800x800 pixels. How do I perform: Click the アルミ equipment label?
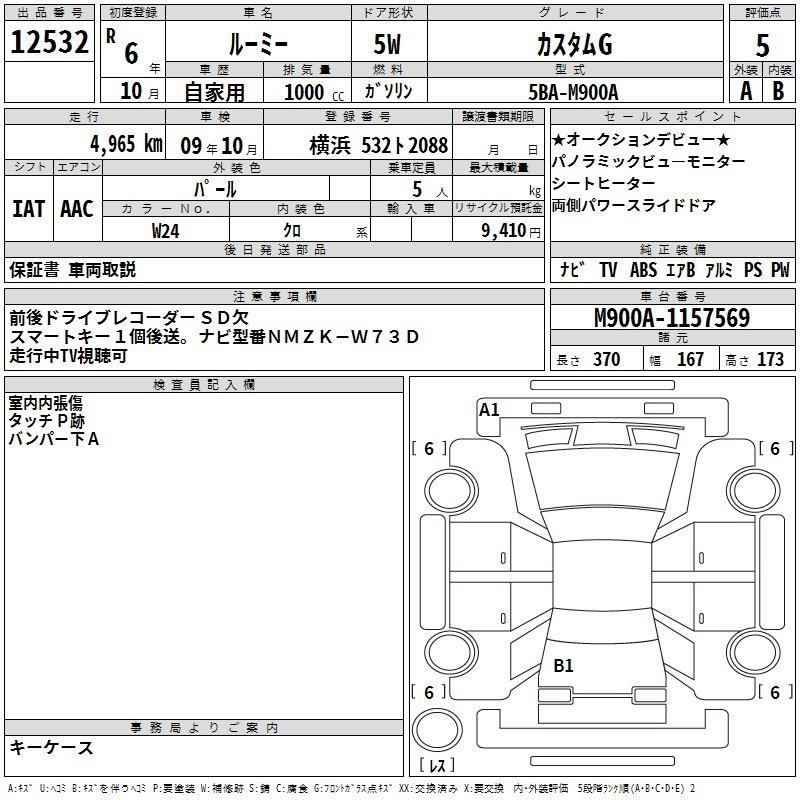[x=716, y=270]
